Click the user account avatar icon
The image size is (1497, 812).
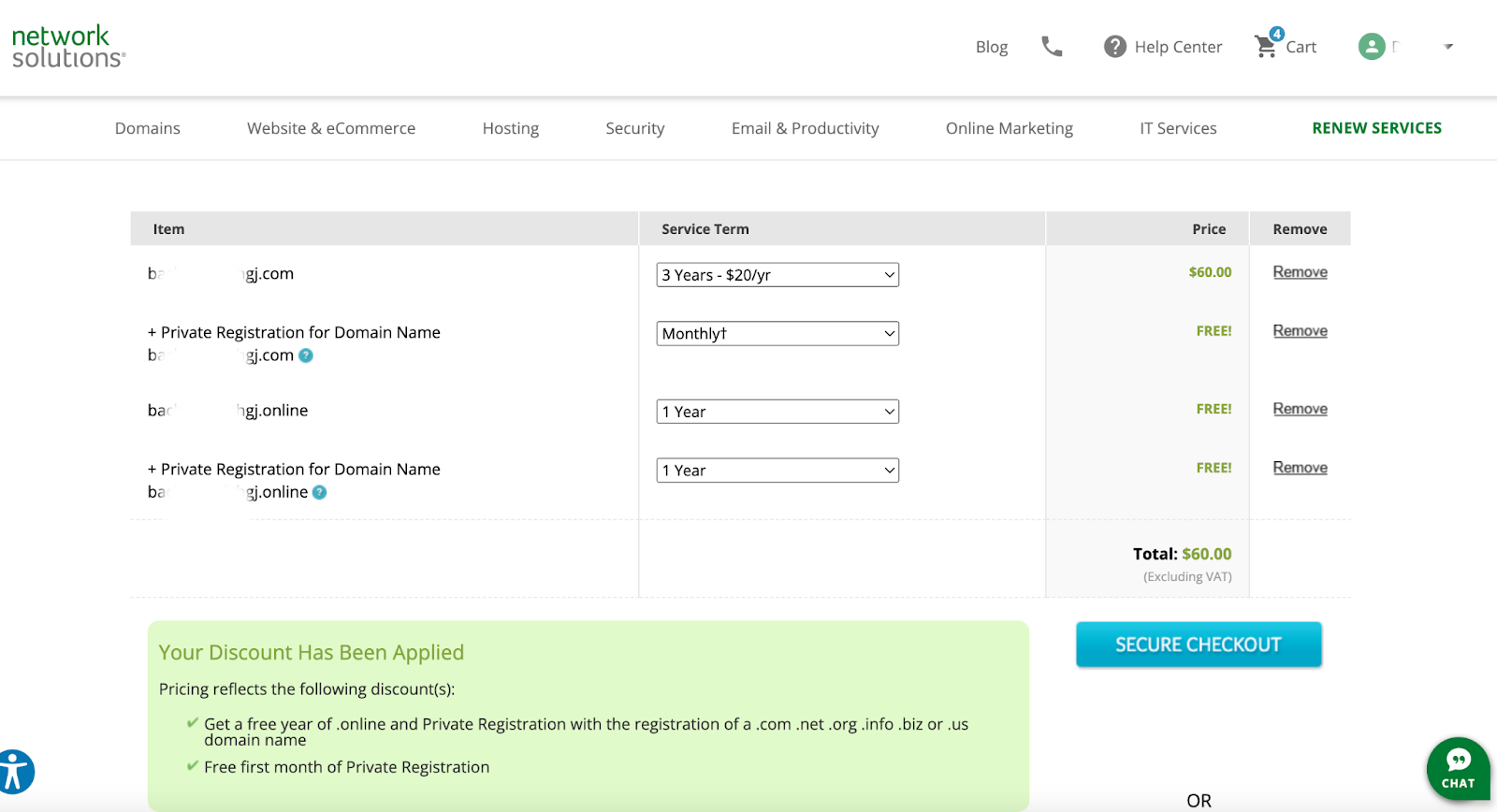[x=1372, y=47]
